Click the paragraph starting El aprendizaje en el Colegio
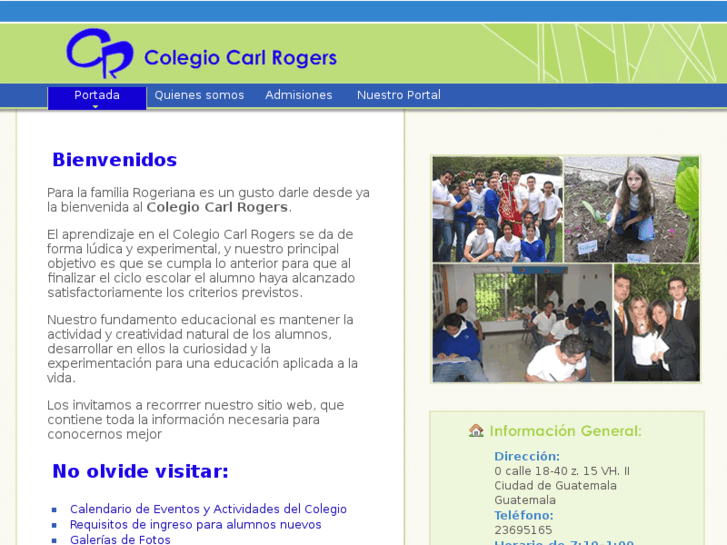The height and width of the screenshot is (545, 727). coord(201,263)
